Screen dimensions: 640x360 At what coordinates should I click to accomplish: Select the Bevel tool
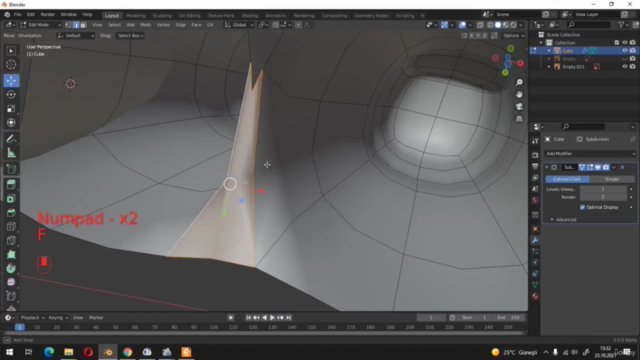click(x=11, y=213)
